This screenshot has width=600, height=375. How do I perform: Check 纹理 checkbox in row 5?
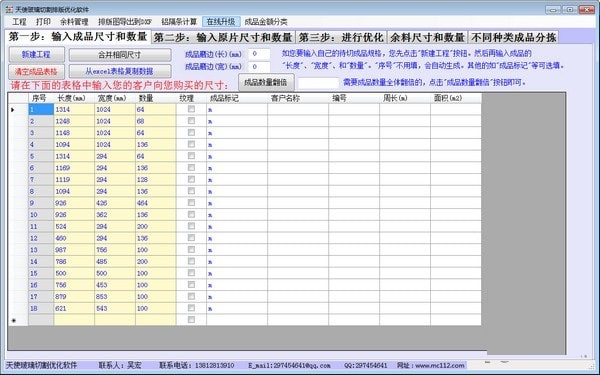click(191, 156)
